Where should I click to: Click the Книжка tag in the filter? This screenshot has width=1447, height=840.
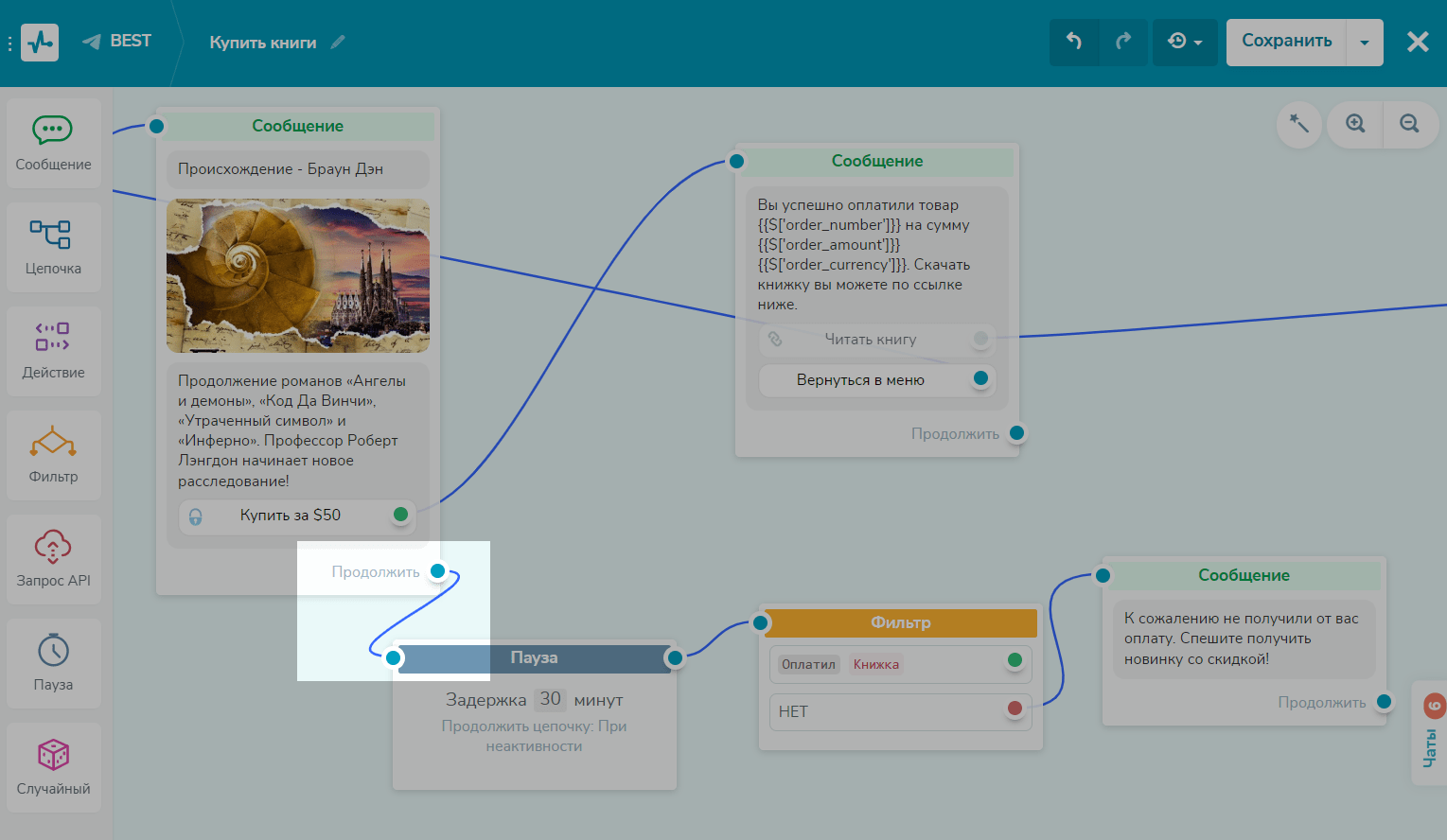[876, 664]
